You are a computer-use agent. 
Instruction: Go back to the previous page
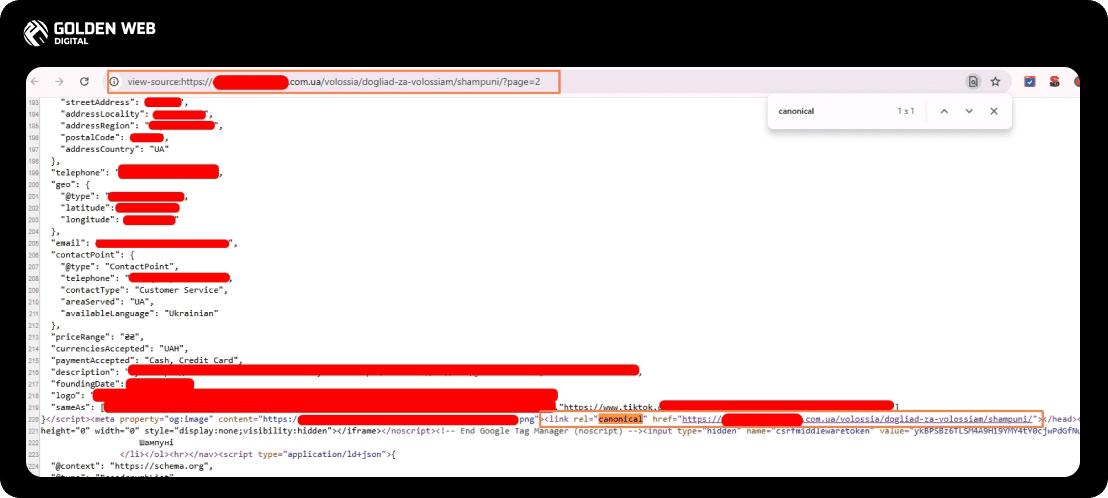35,81
